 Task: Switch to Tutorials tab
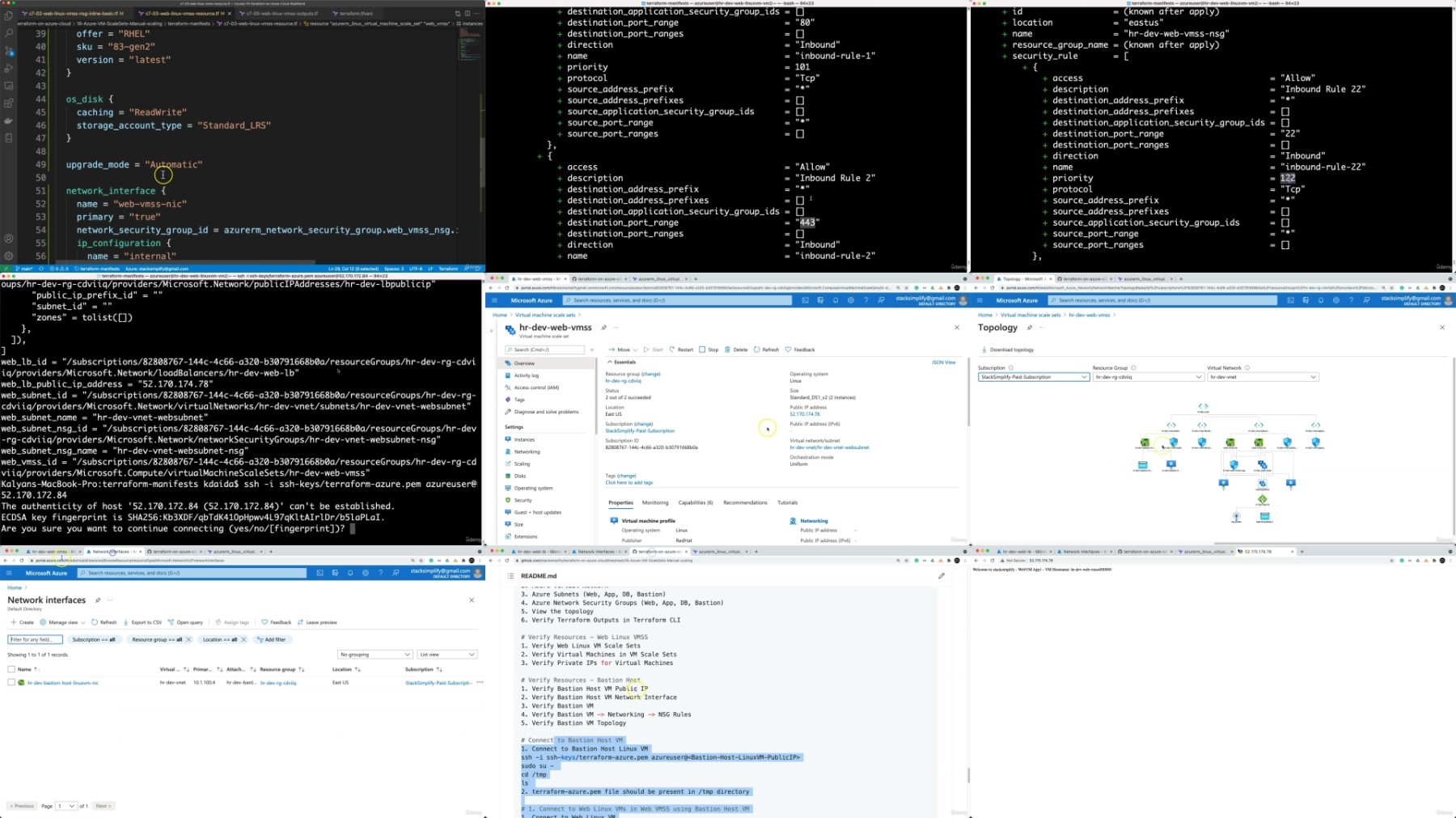[x=787, y=502]
